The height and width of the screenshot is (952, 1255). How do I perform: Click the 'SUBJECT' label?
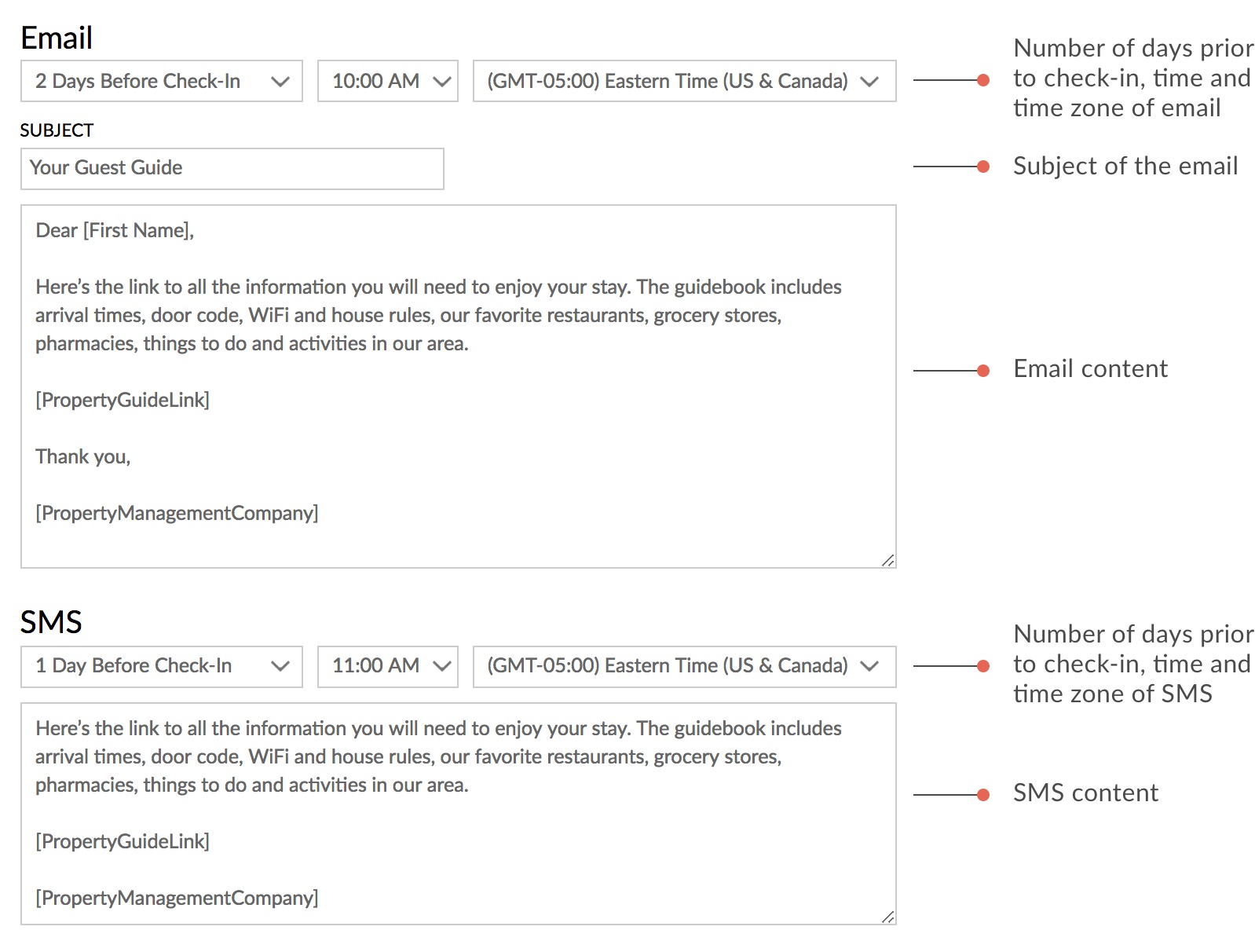point(57,130)
